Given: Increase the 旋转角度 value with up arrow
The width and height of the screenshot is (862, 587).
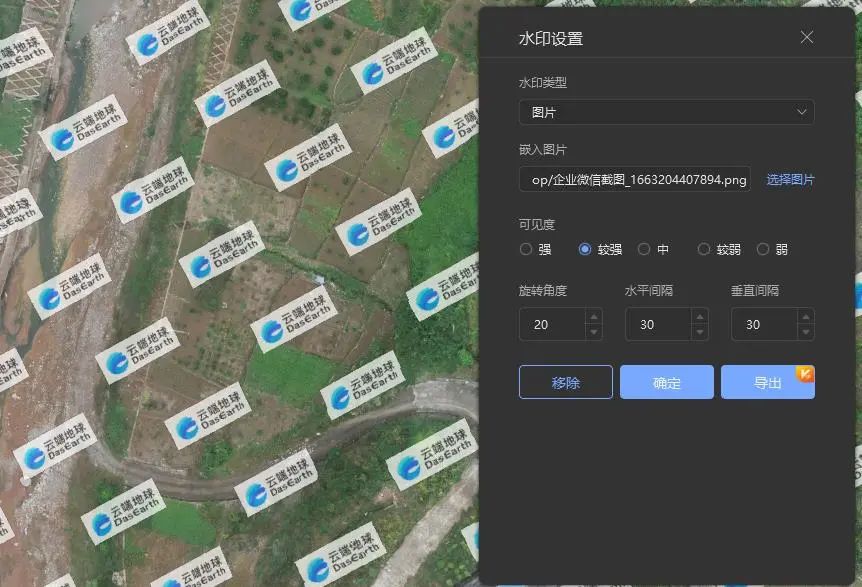Looking at the screenshot, I should tap(594, 317).
